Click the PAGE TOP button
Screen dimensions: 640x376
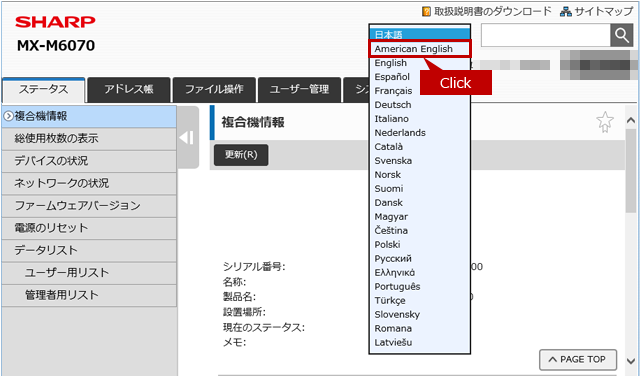pyautogui.click(x=578, y=360)
